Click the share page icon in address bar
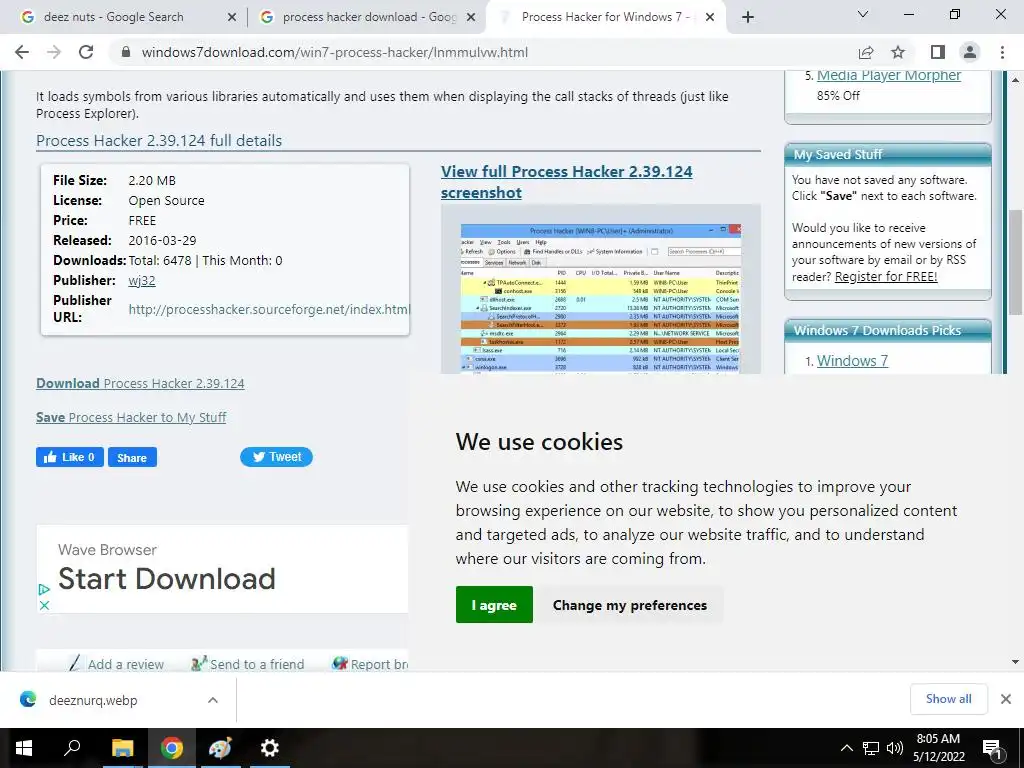1024x768 pixels. [x=866, y=52]
